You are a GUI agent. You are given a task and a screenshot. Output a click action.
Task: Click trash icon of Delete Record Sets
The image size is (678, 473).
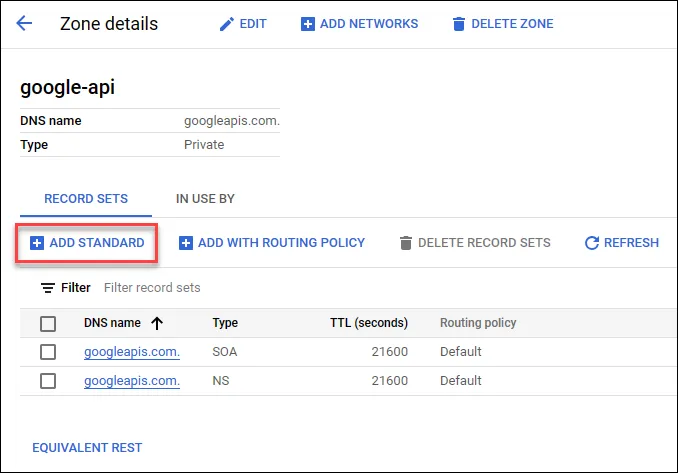[406, 243]
